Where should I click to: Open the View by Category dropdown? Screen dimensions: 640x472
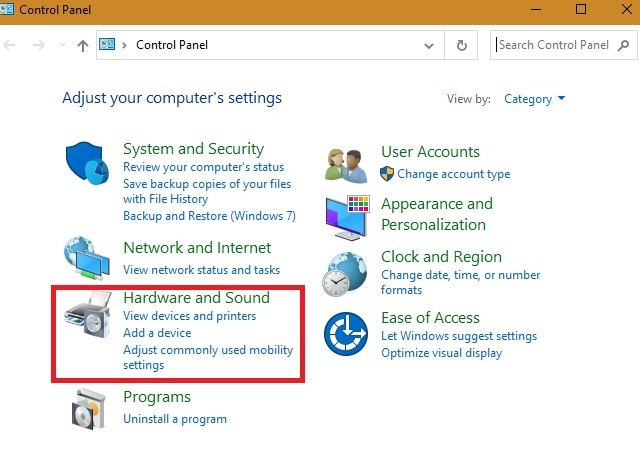pyautogui.click(x=535, y=99)
